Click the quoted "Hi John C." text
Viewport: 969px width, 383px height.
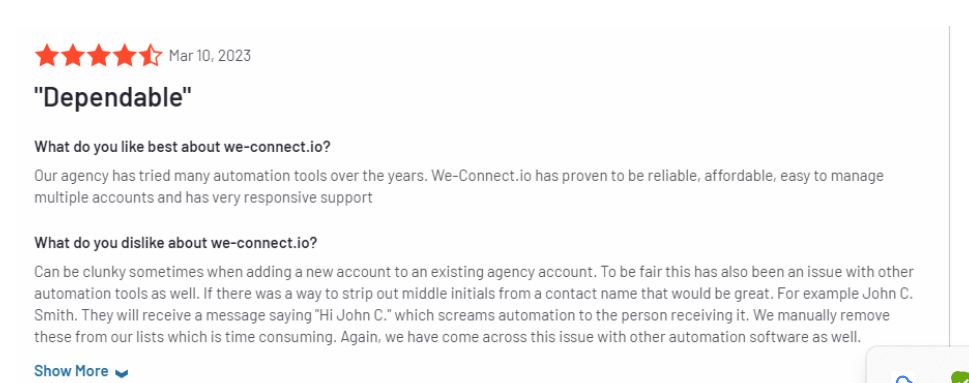352,316
